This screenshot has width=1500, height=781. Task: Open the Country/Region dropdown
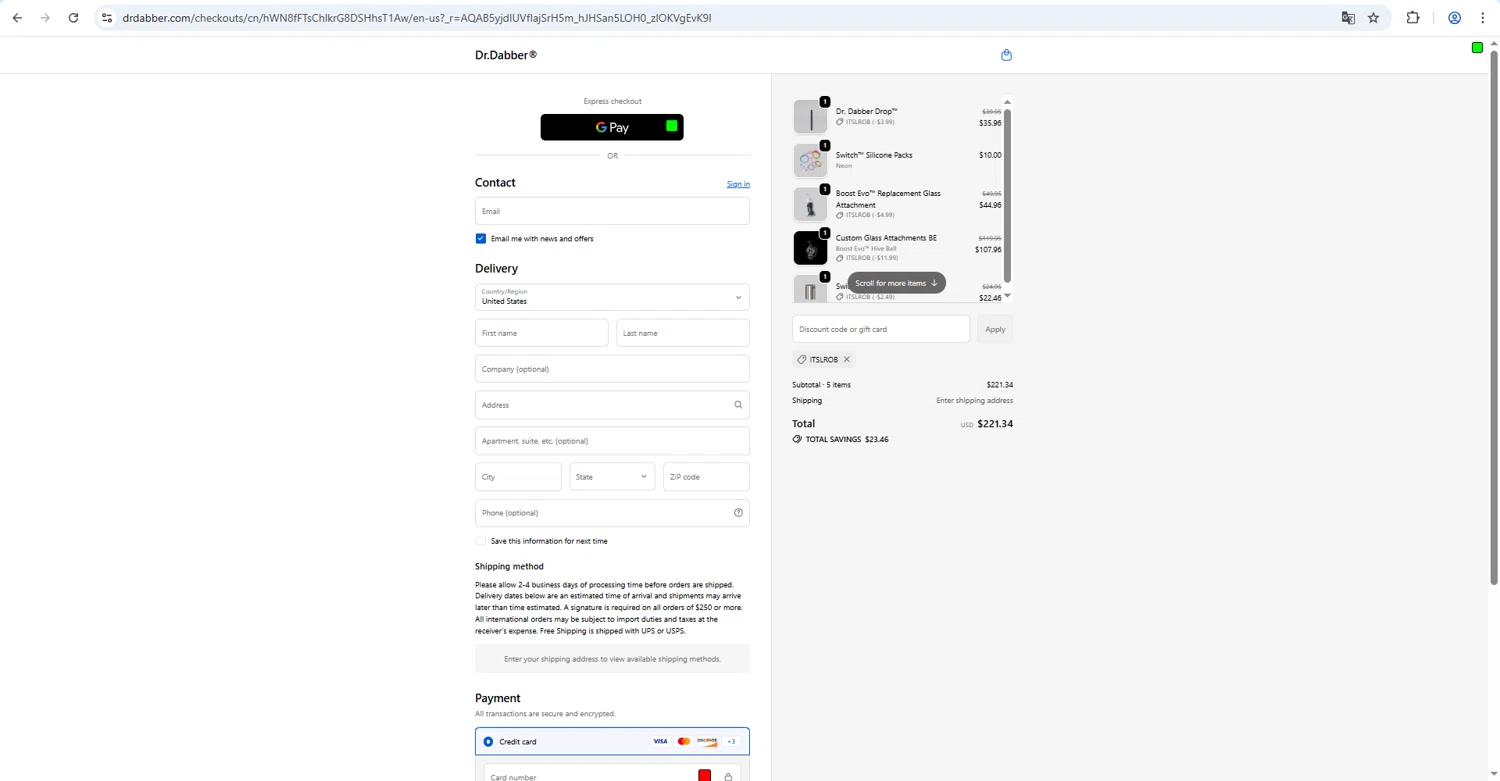[612, 297]
